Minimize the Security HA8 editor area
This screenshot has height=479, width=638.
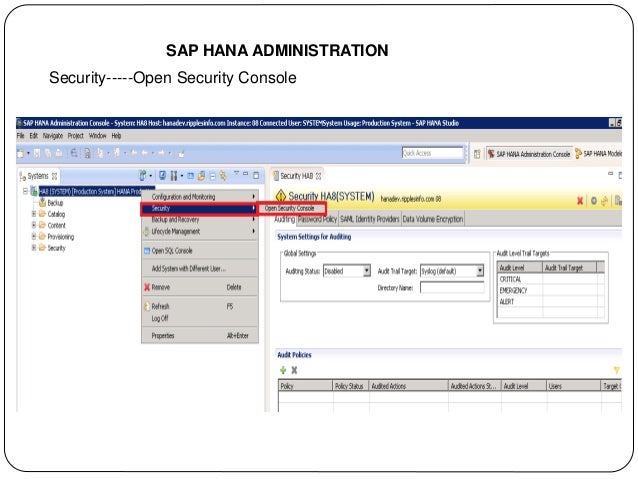tap(610, 174)
